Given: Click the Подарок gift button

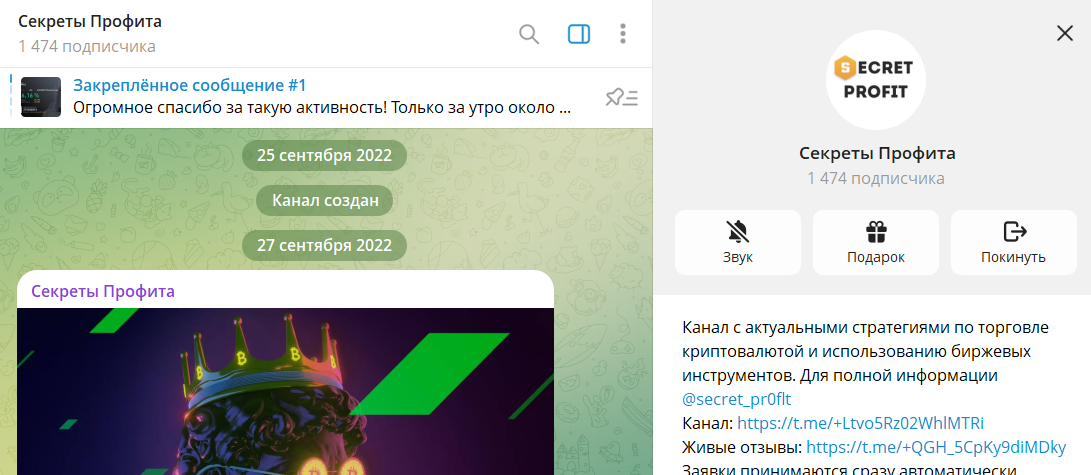Looking at the screenshot, I should tap(875, 242).
